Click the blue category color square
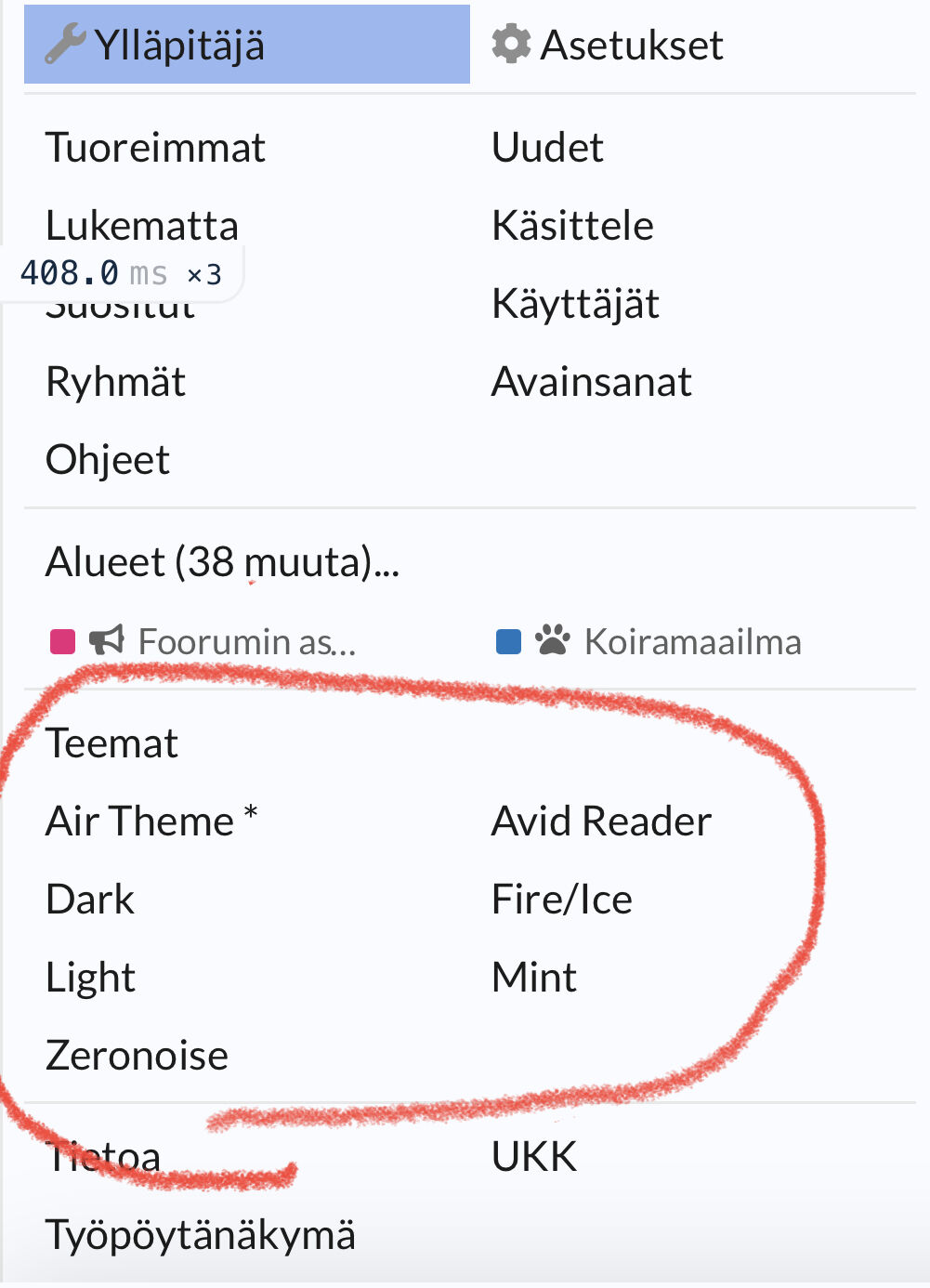This screenshot has width=930, height=1288. pyautogui.click(x=508, y=641)
